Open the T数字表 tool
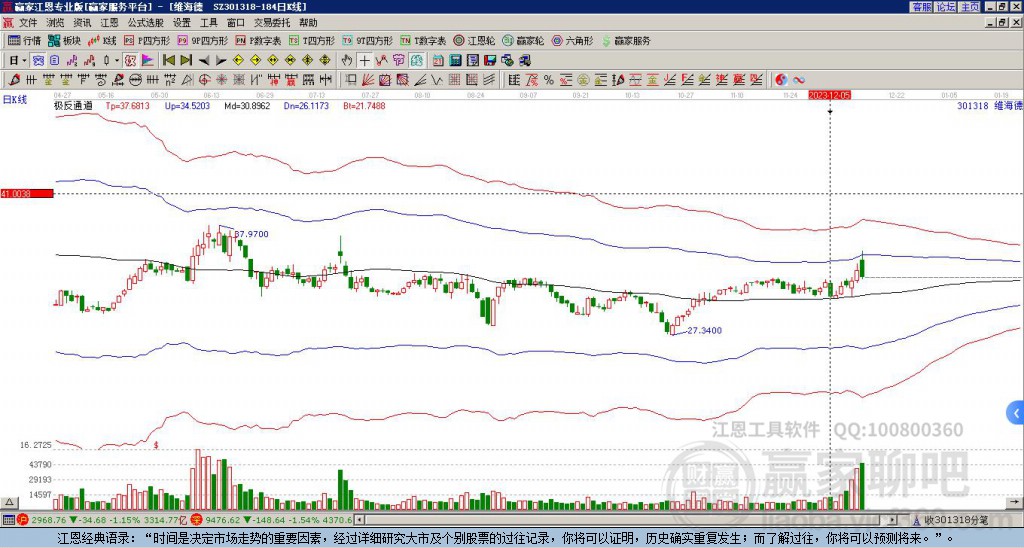The width and height of the screenshot is (1024, 548). [x=423, y=40]
